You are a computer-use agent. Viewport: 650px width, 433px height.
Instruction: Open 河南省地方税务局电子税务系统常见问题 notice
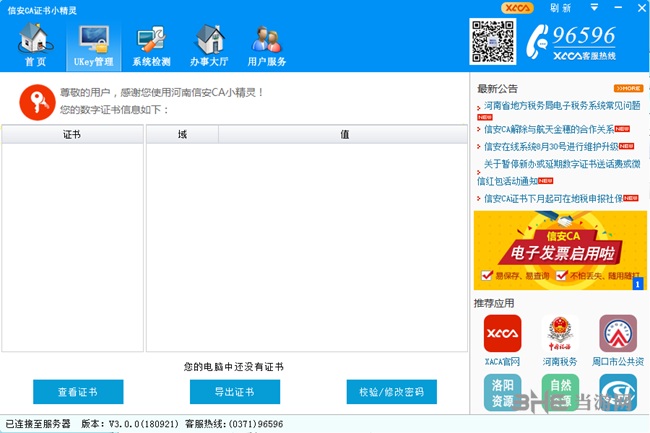click(562, 106)
